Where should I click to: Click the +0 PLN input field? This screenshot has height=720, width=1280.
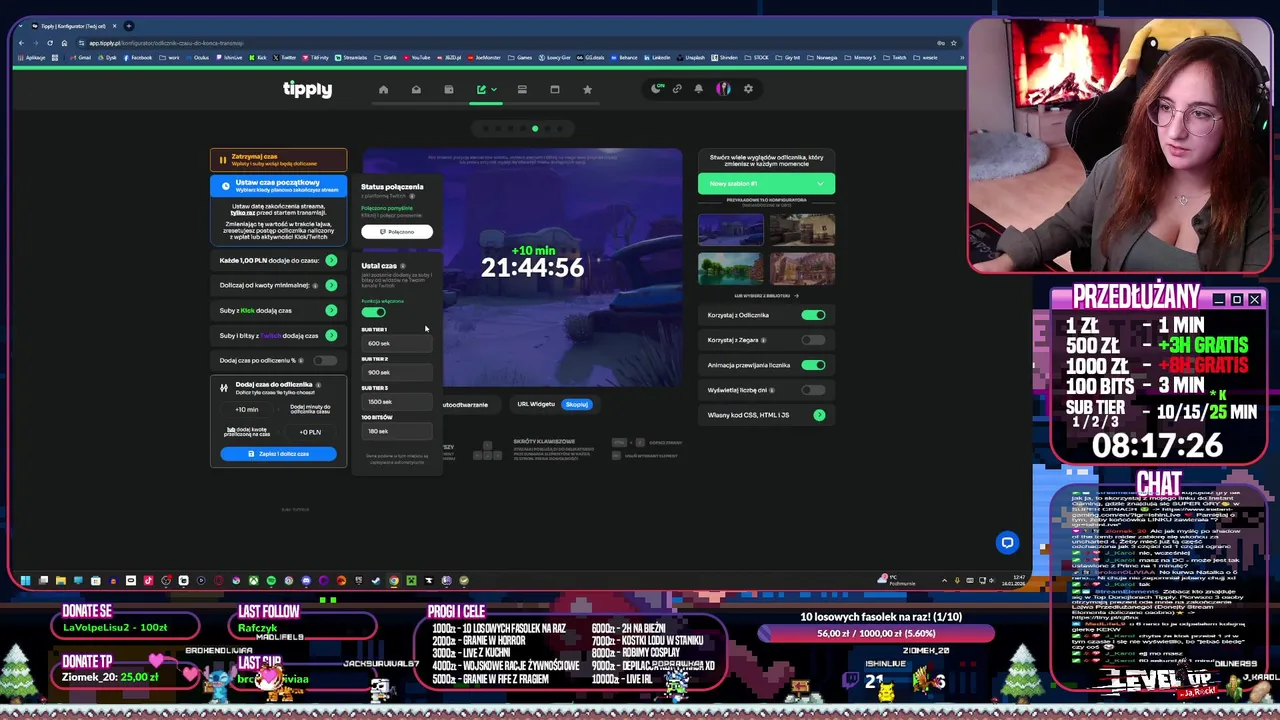(310, 432)
